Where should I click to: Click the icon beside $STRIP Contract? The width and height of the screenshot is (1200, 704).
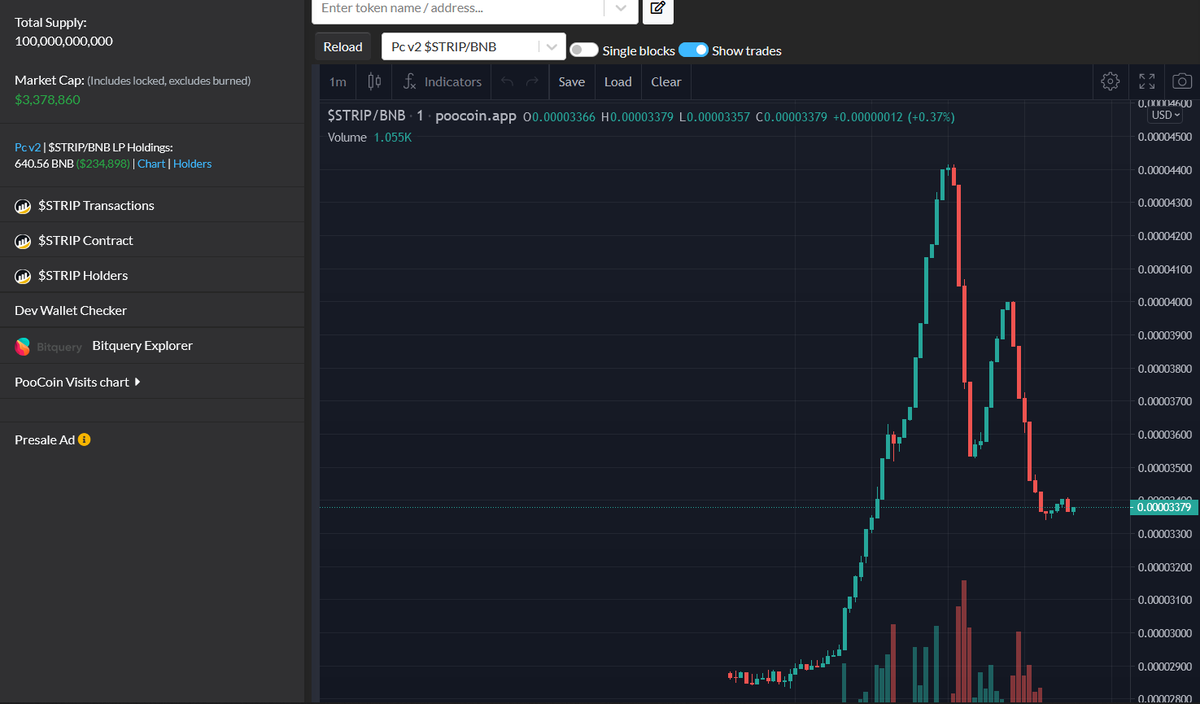(23, 241)
